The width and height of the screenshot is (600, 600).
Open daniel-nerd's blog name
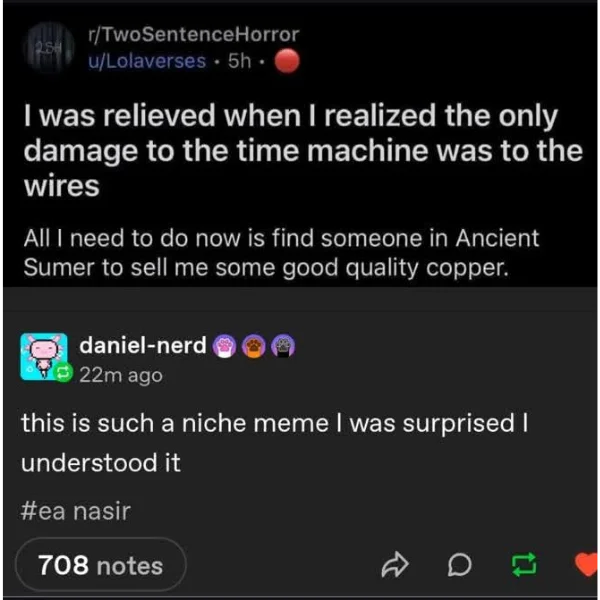(x=143, y=345)
